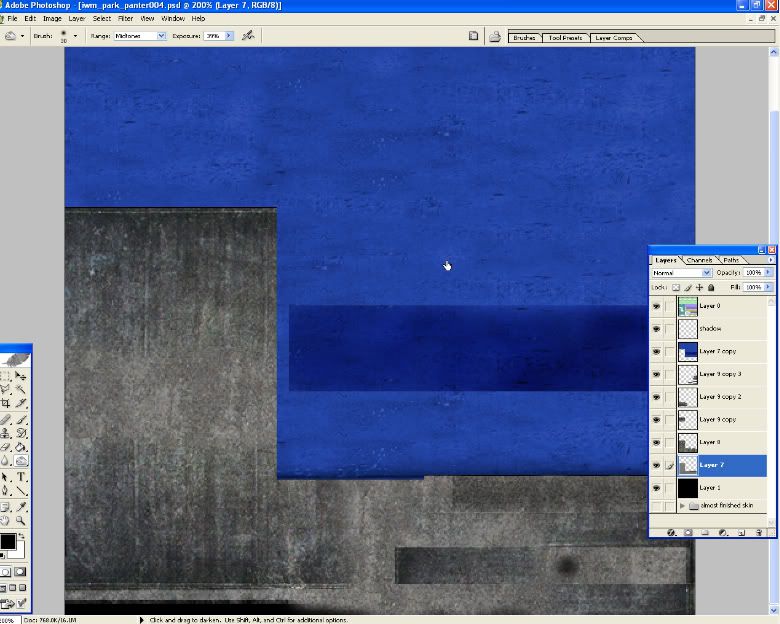Select the Move tool
The width and height of the screenshot is (780, 624).
[21, 375]
